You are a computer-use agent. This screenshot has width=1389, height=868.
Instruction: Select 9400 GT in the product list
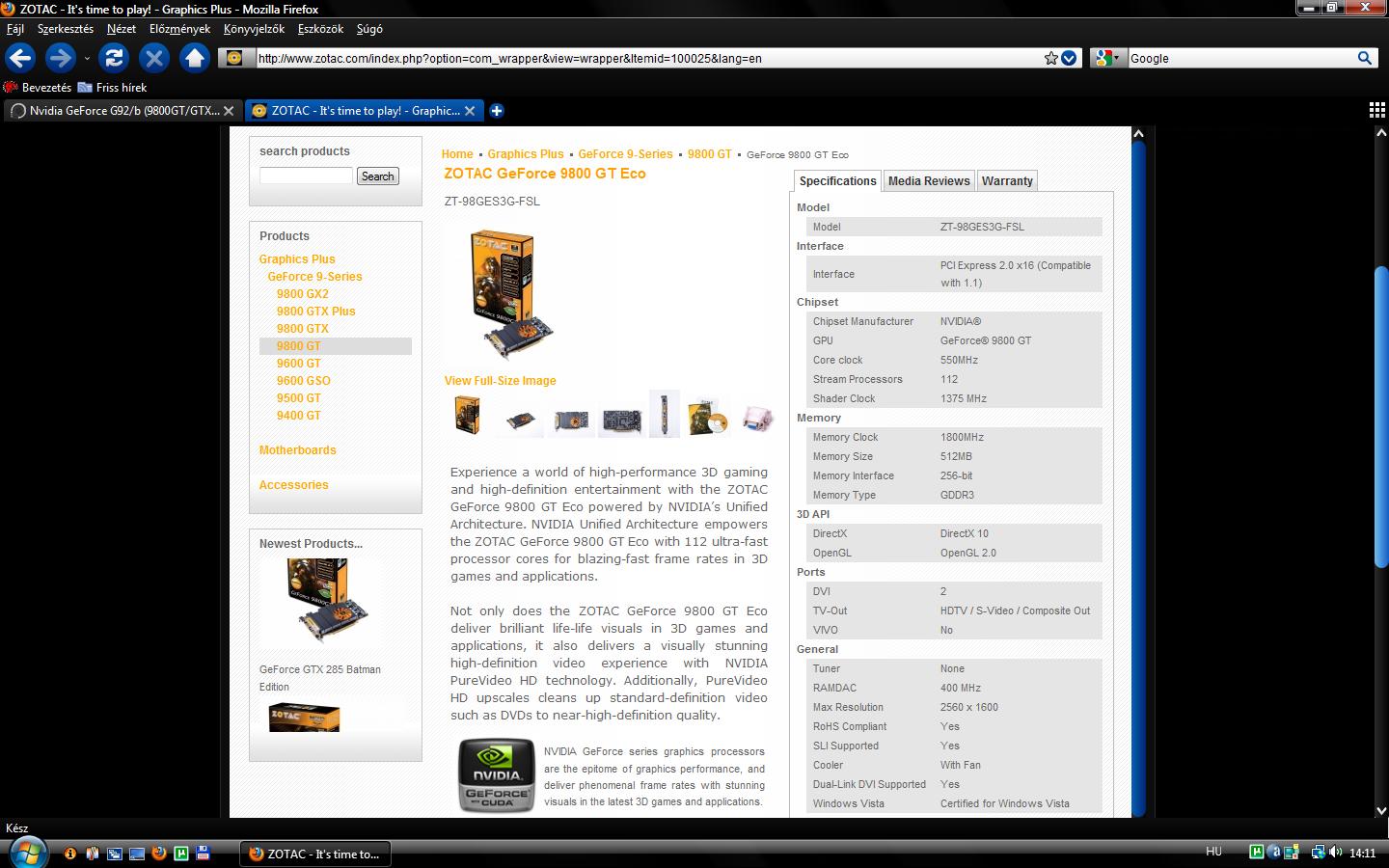[x=299, y=416]
